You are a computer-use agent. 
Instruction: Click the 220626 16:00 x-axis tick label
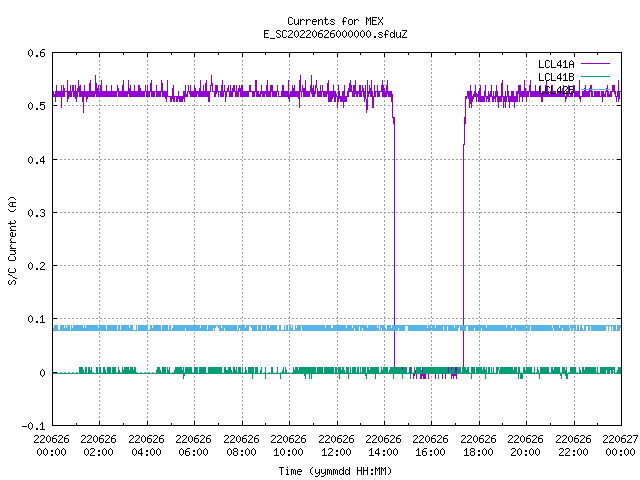click(x=431, y=446)
